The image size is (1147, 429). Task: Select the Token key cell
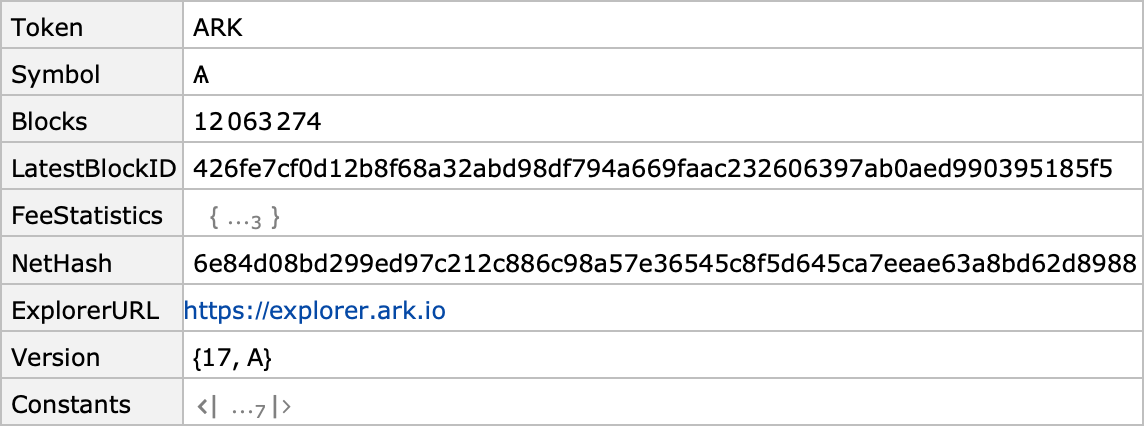click(x=92, y=28)
